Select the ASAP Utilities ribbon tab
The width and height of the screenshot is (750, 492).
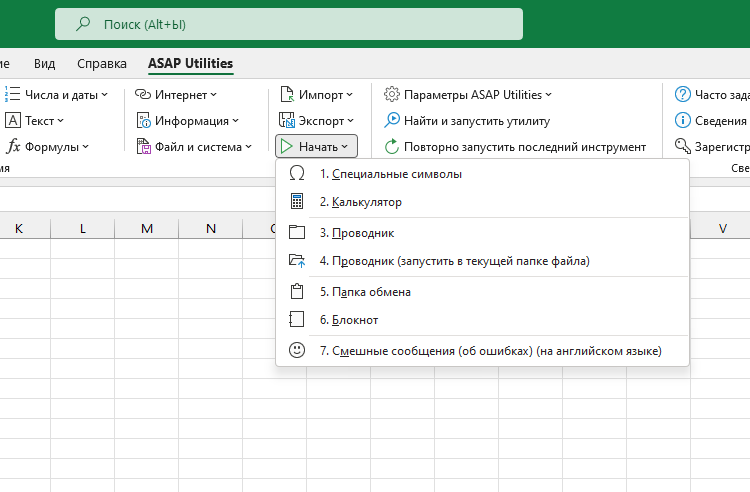[x=190, y=64]
